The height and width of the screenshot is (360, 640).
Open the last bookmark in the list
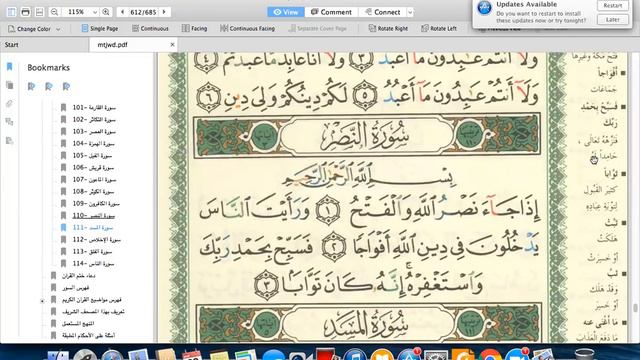(x=88, y=336)
